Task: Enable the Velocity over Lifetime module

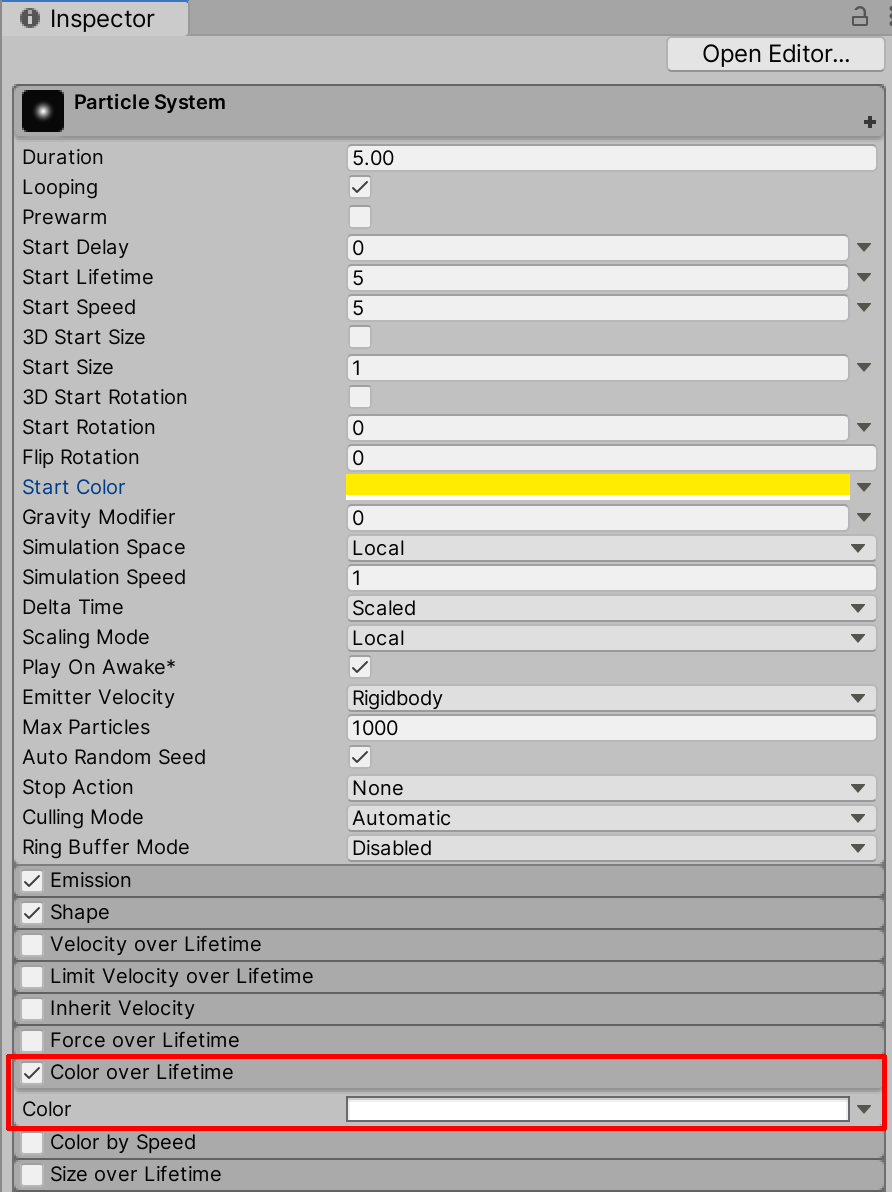Action: 31,944
